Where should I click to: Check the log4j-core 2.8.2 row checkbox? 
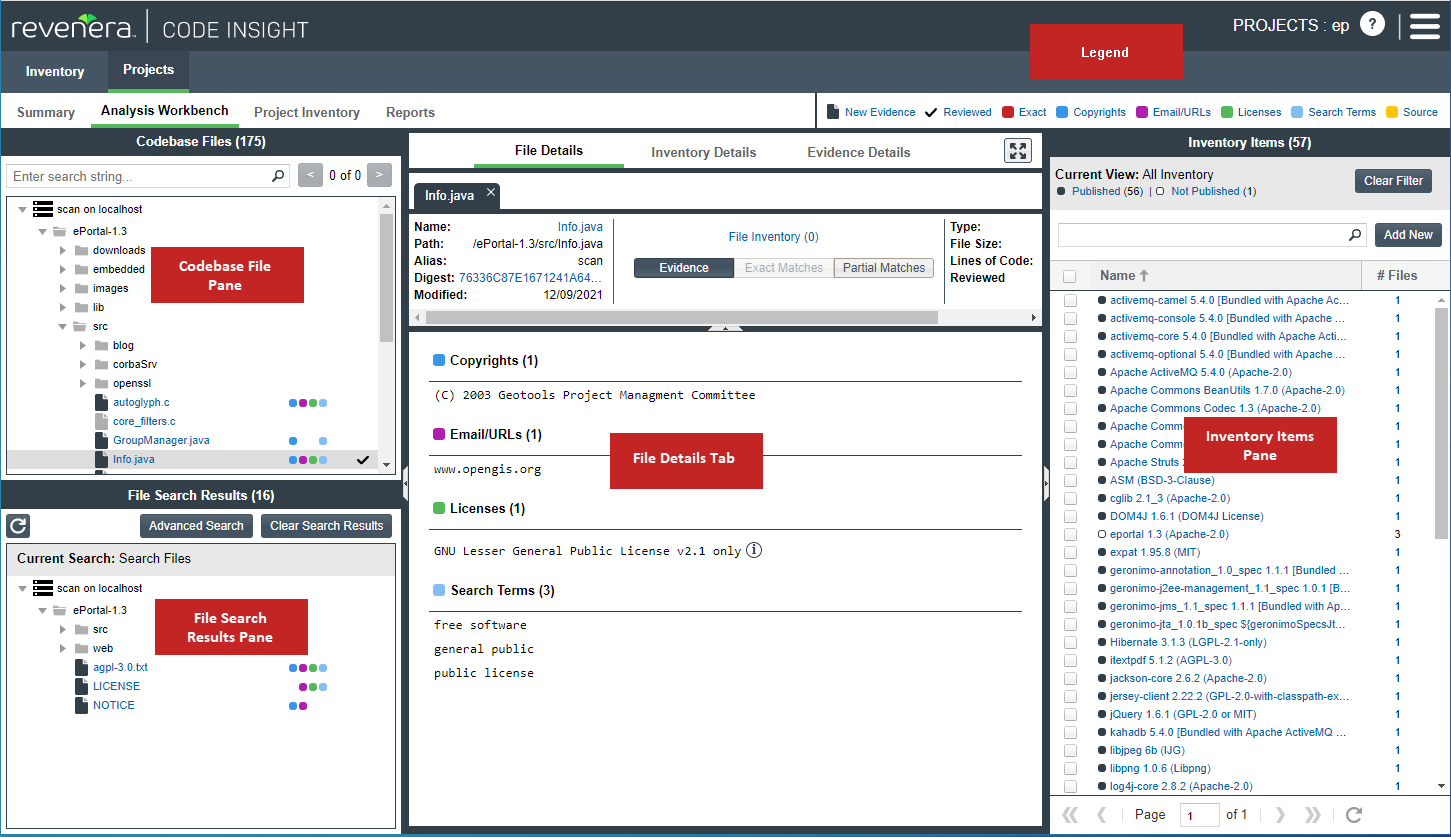[1070, 786]
